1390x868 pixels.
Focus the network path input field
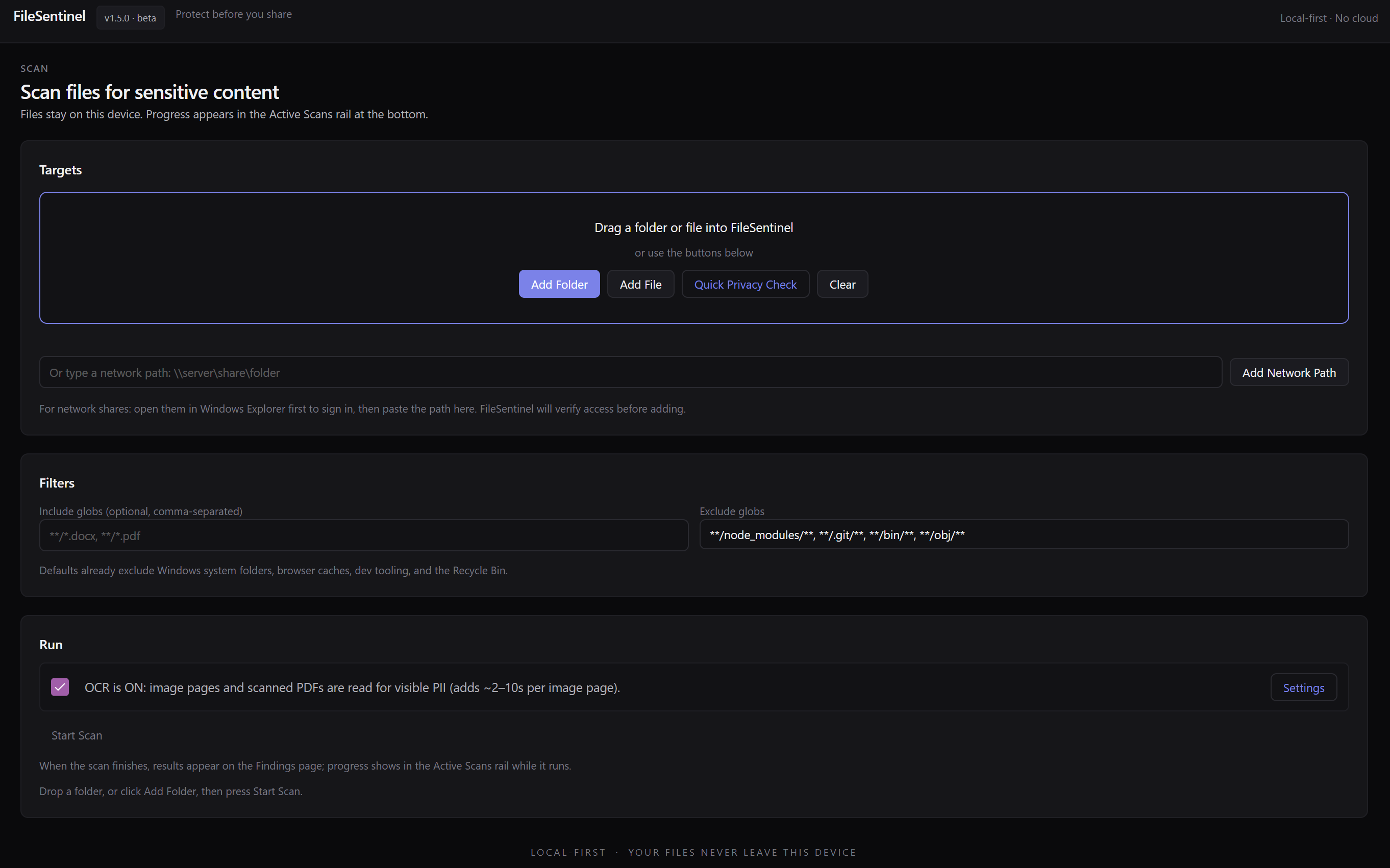point(630,373)
